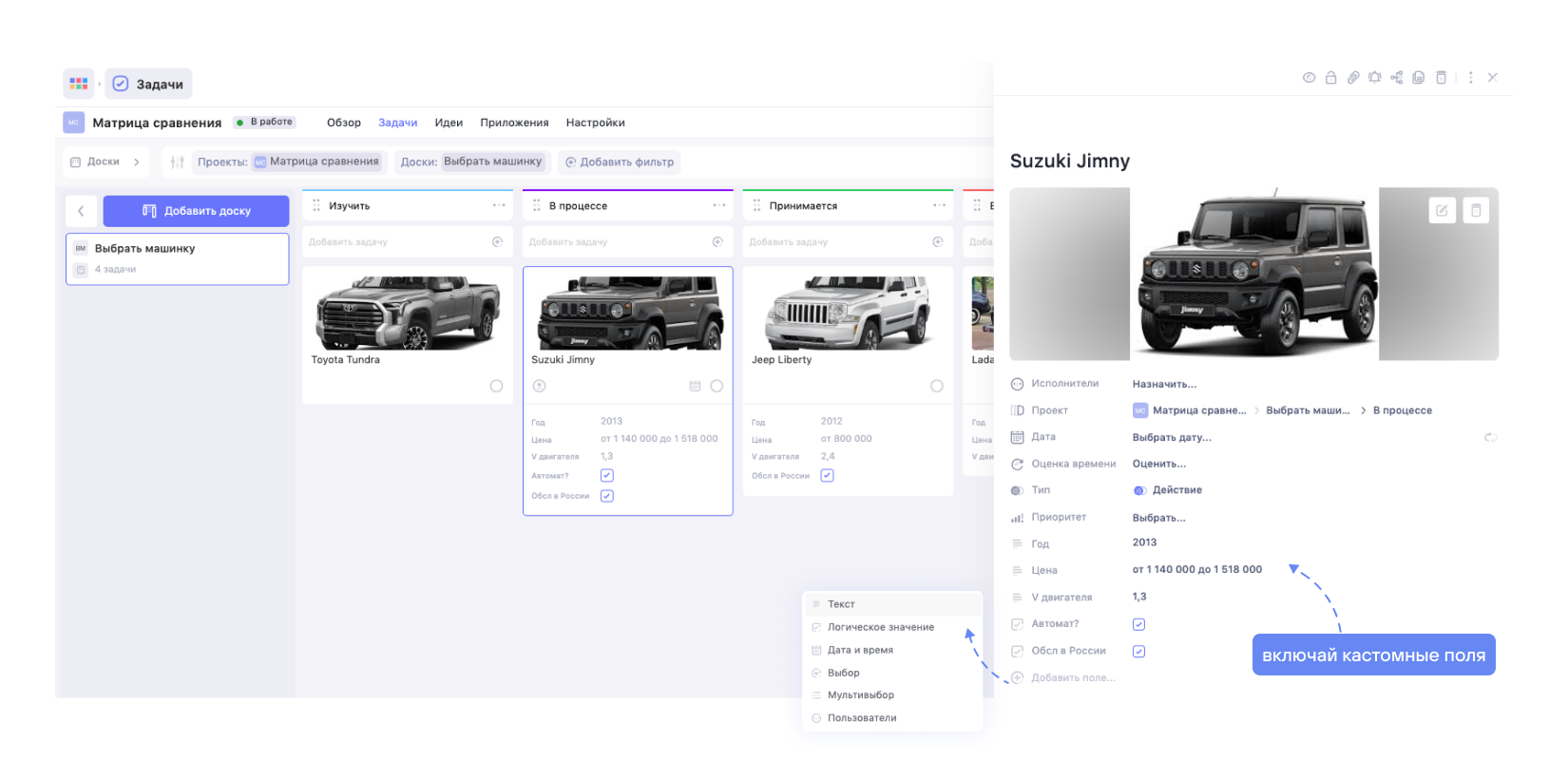Click the calendar icon on Suzuki Jimny card
This screenshot has width=1568, height=760.
pos(695,386)
